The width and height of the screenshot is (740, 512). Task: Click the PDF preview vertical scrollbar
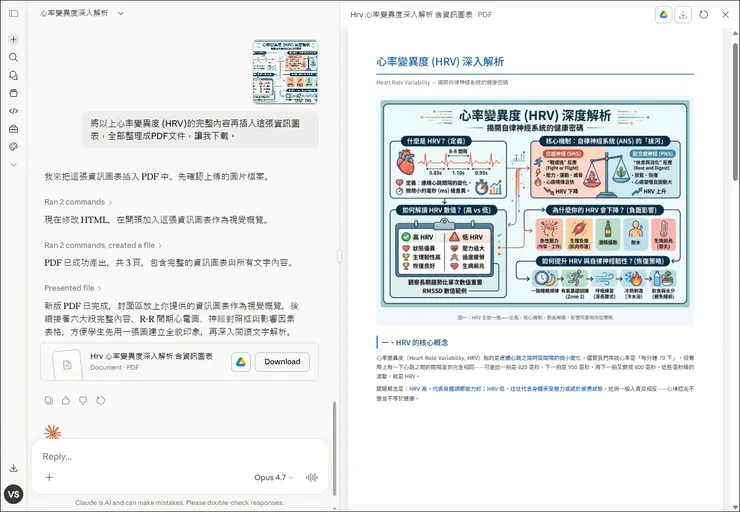pyautogui.click(x=735, y=111)
